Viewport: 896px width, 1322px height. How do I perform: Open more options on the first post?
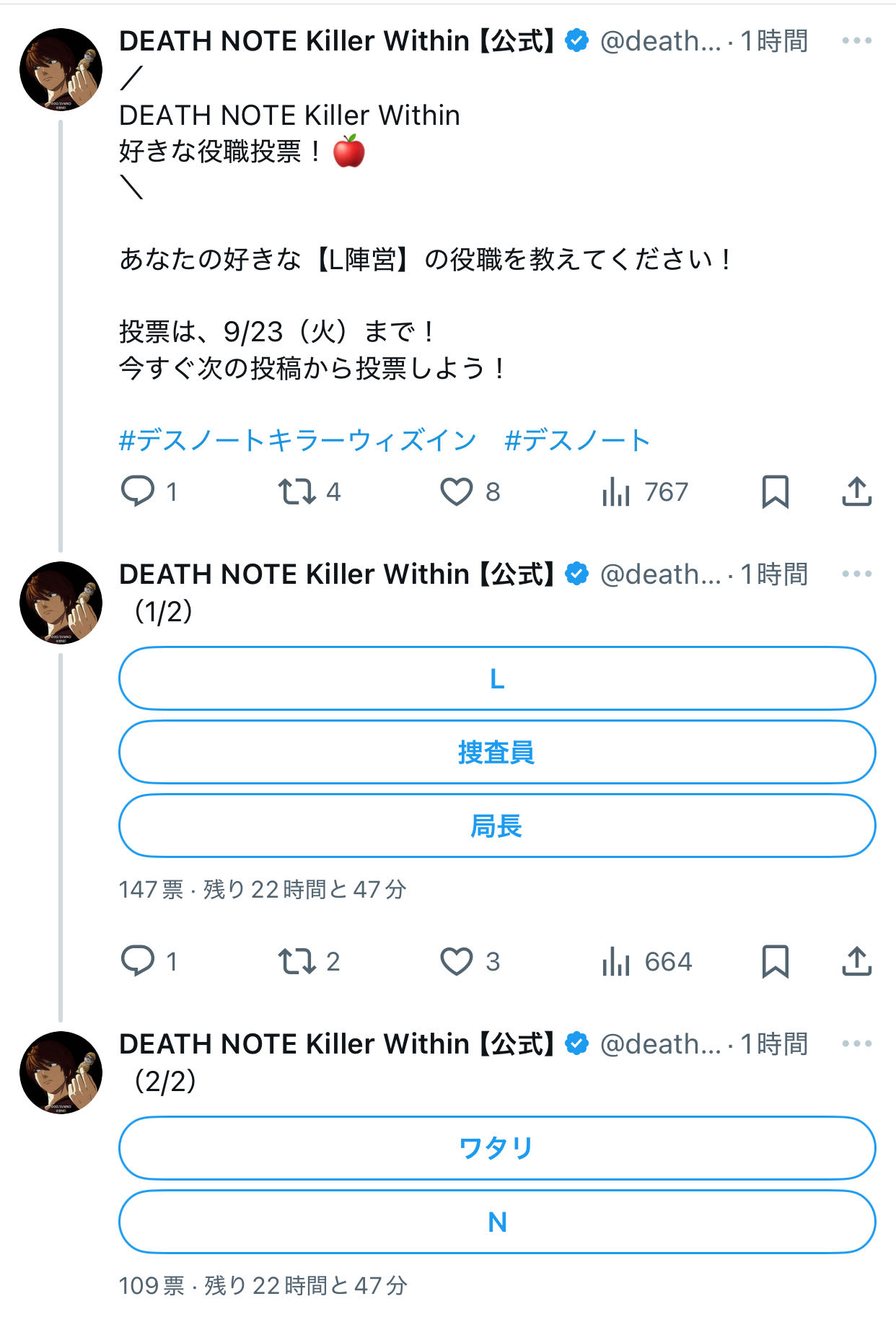point(856,41)
